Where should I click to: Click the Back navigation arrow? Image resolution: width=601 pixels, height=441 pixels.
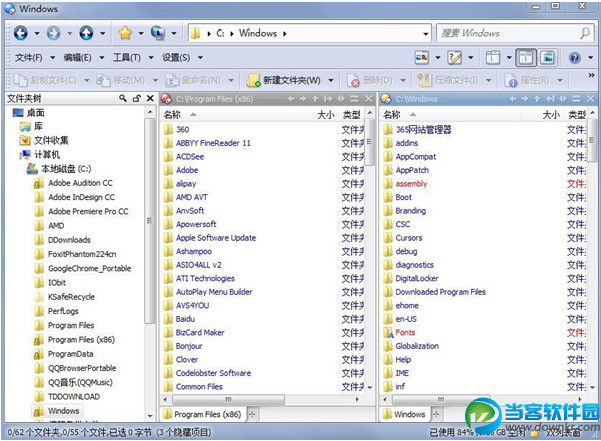(x=21, y=33)
